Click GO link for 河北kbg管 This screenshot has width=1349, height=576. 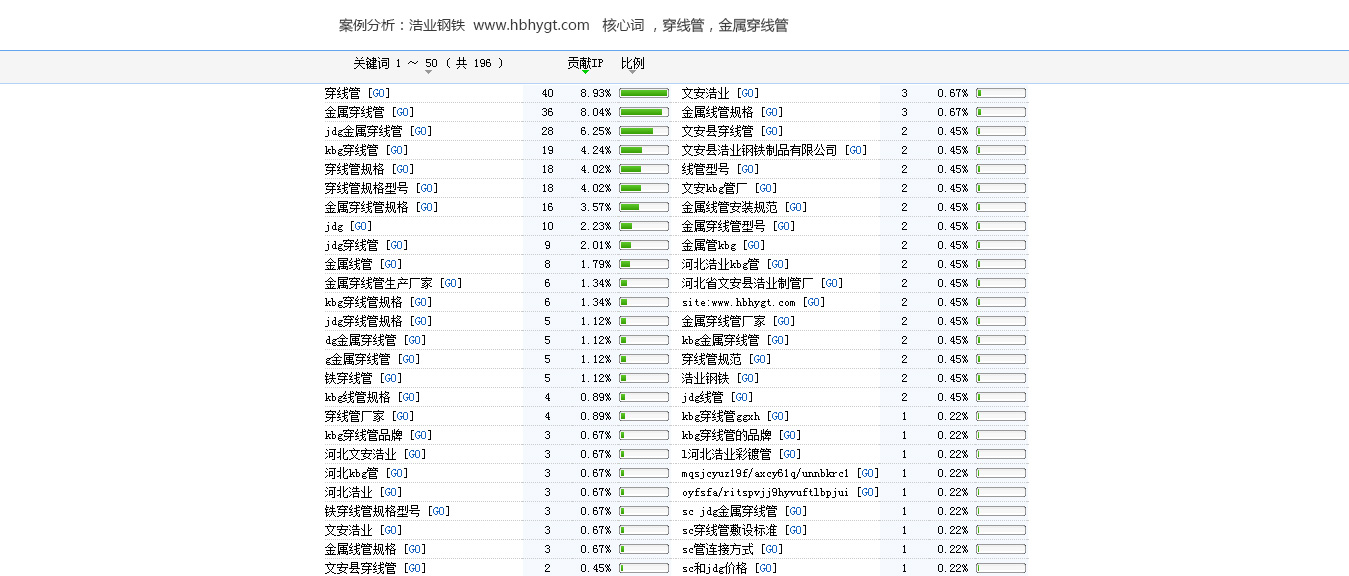point(396,473)
